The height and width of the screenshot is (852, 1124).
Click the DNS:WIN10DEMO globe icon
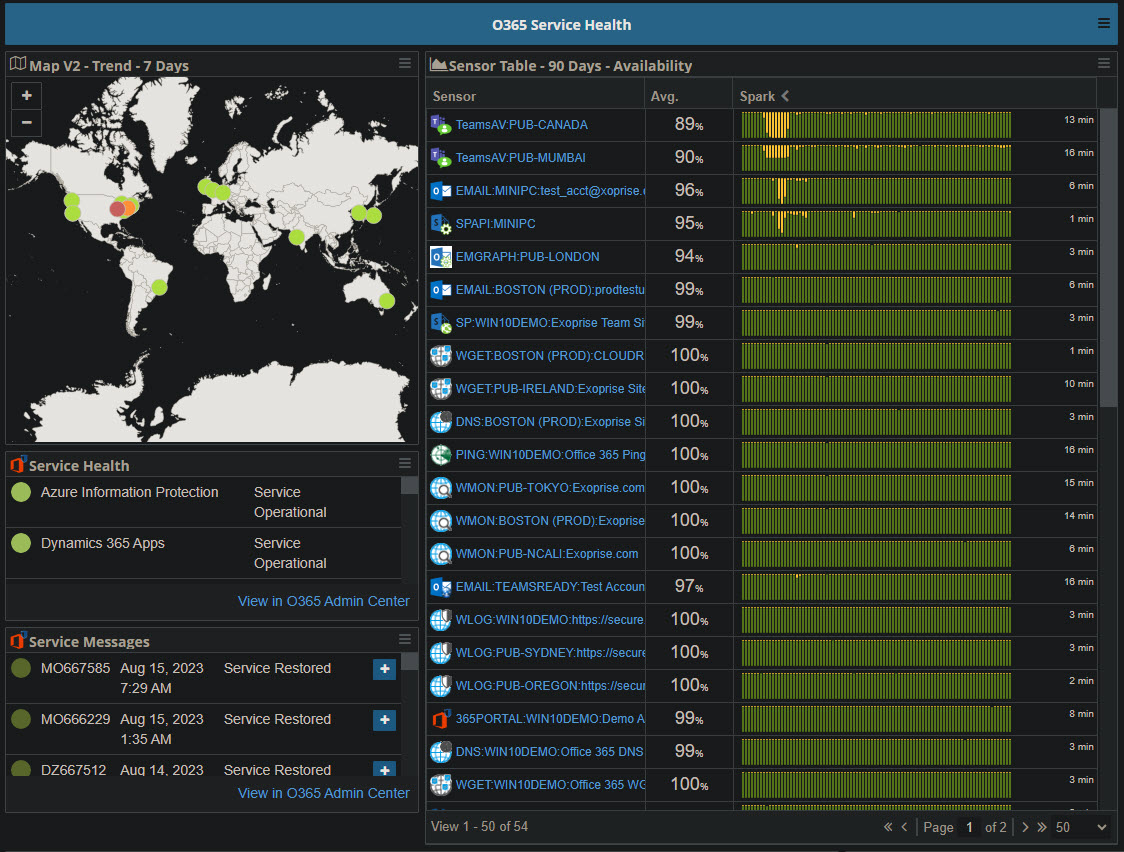tap(440, 751)
